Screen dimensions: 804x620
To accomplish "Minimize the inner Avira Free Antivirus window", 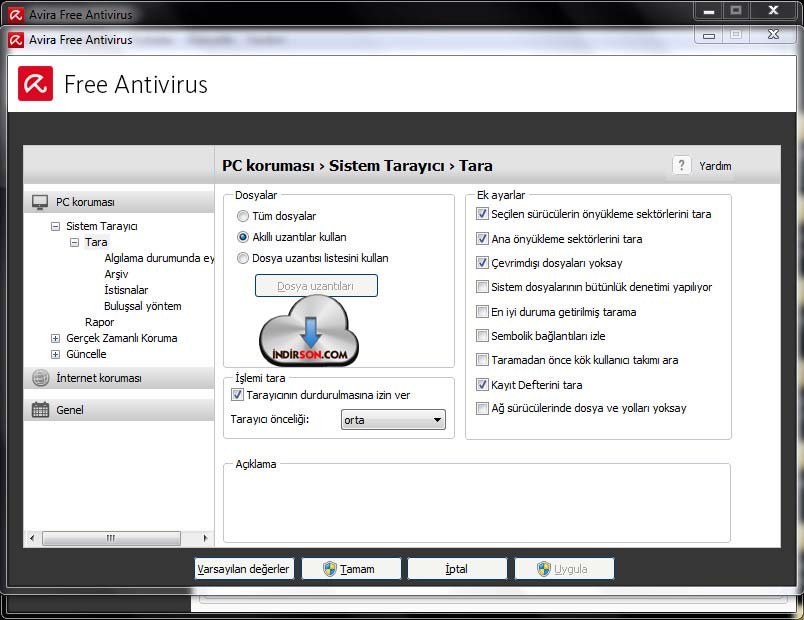I will tap(709, 35).
